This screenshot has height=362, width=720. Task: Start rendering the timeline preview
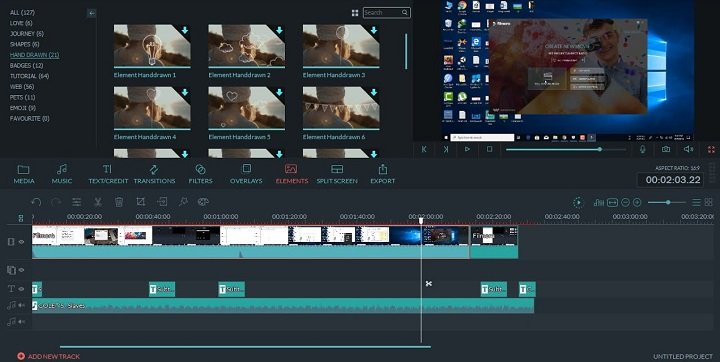point(579,202)
